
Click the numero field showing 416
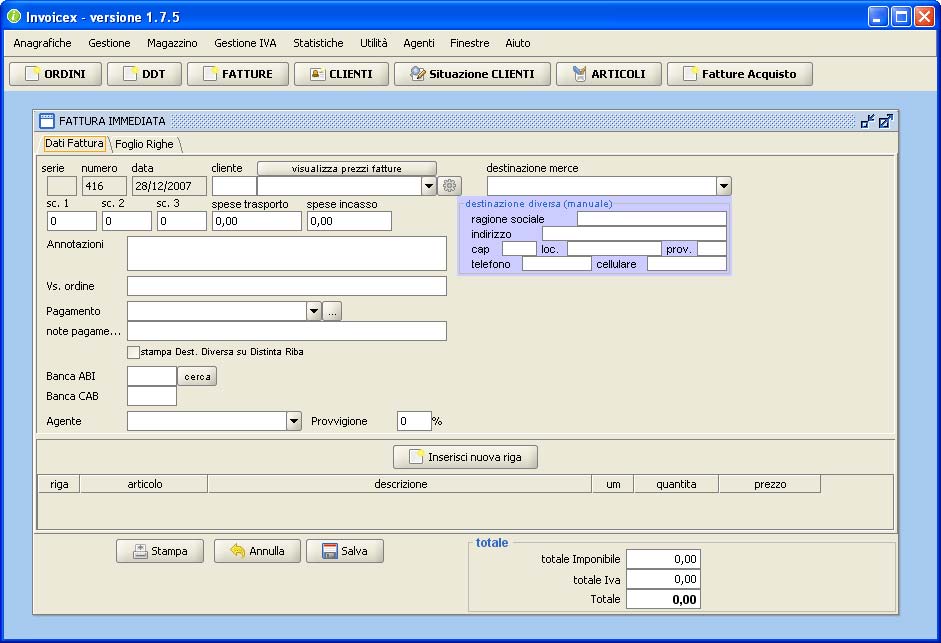(104, 186)
